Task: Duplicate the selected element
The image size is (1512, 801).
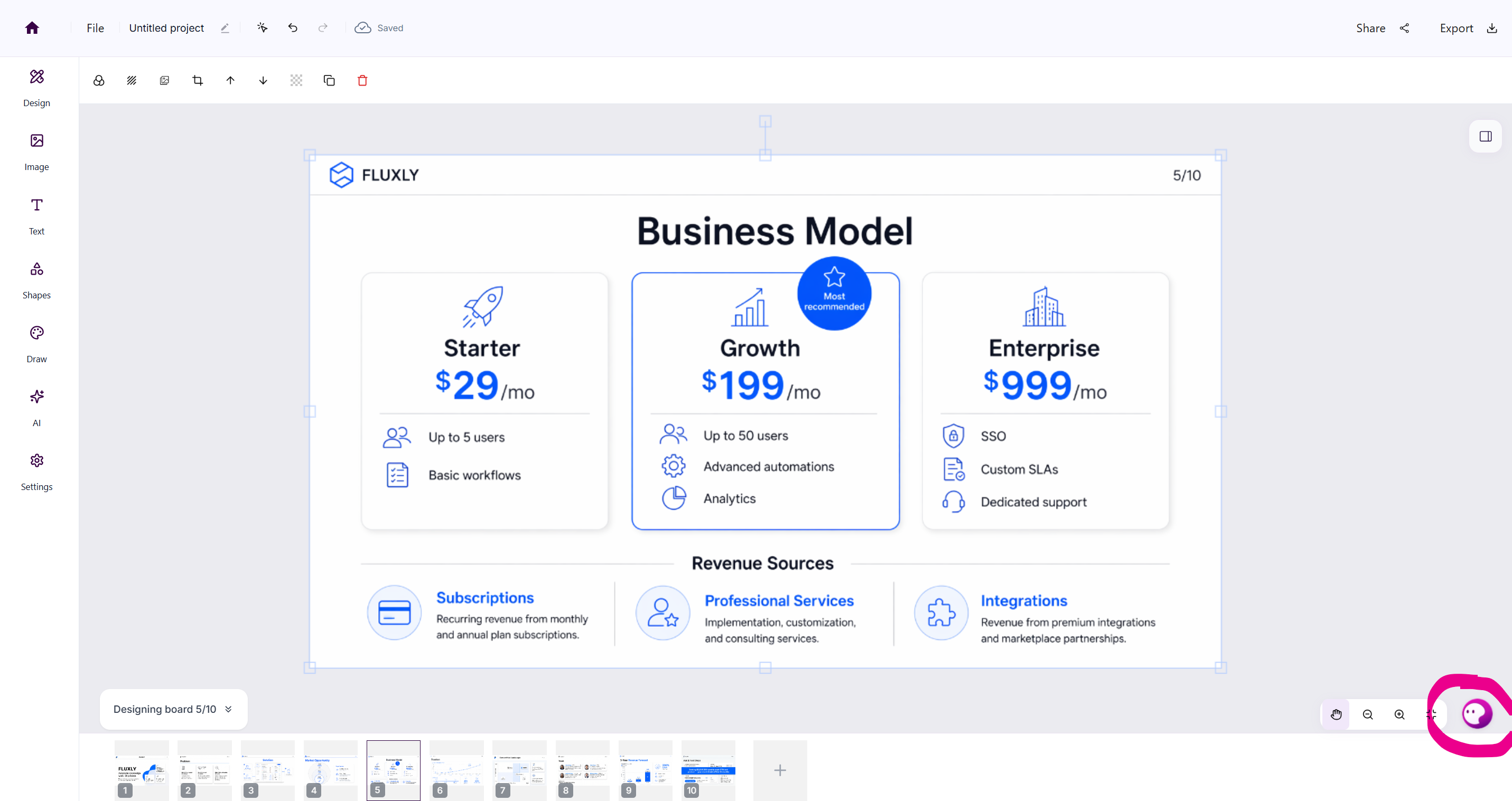Action: (329, 80)
